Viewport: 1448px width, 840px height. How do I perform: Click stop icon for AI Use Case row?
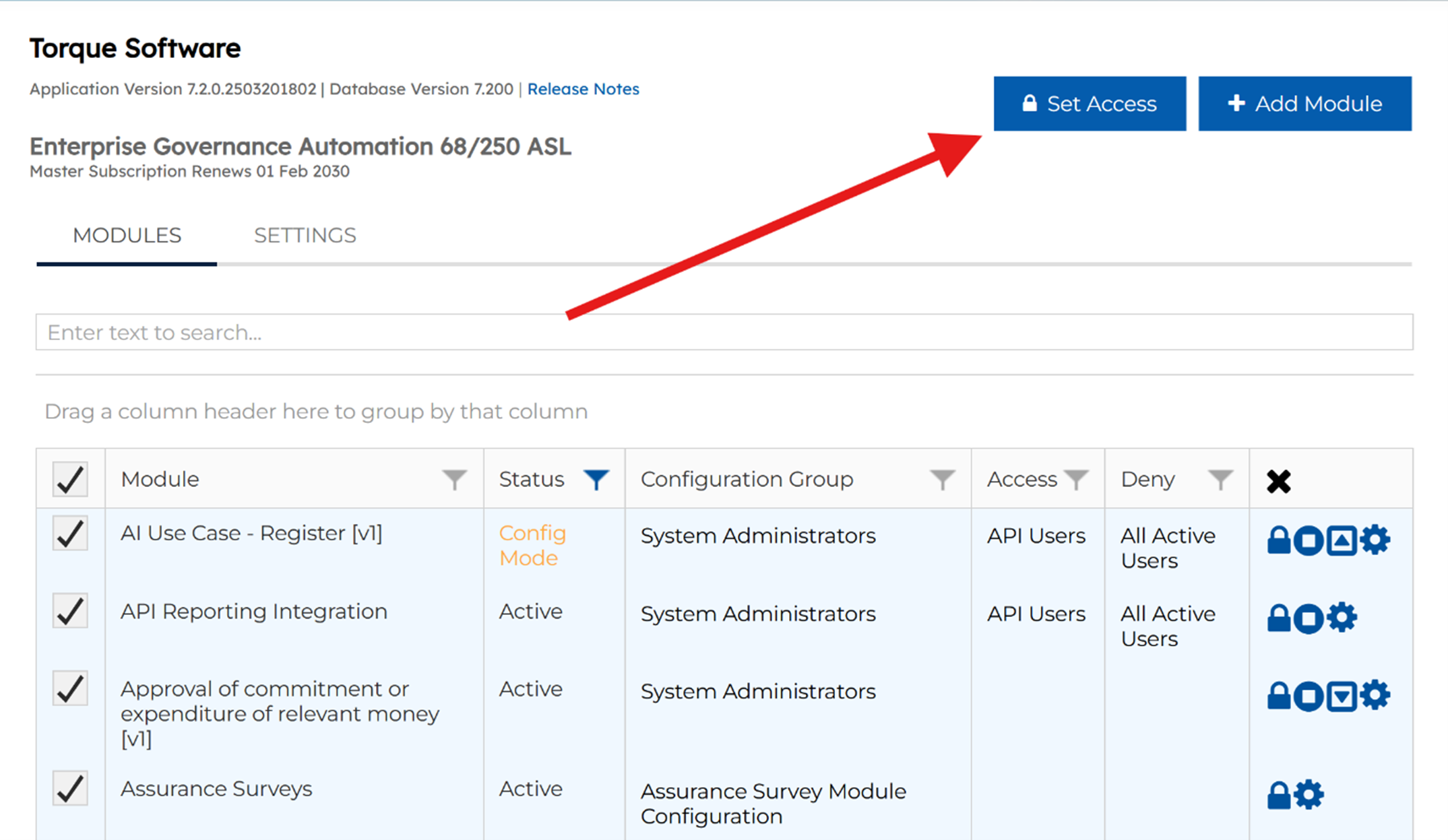pyautogui.click(x=1309, y=540)
